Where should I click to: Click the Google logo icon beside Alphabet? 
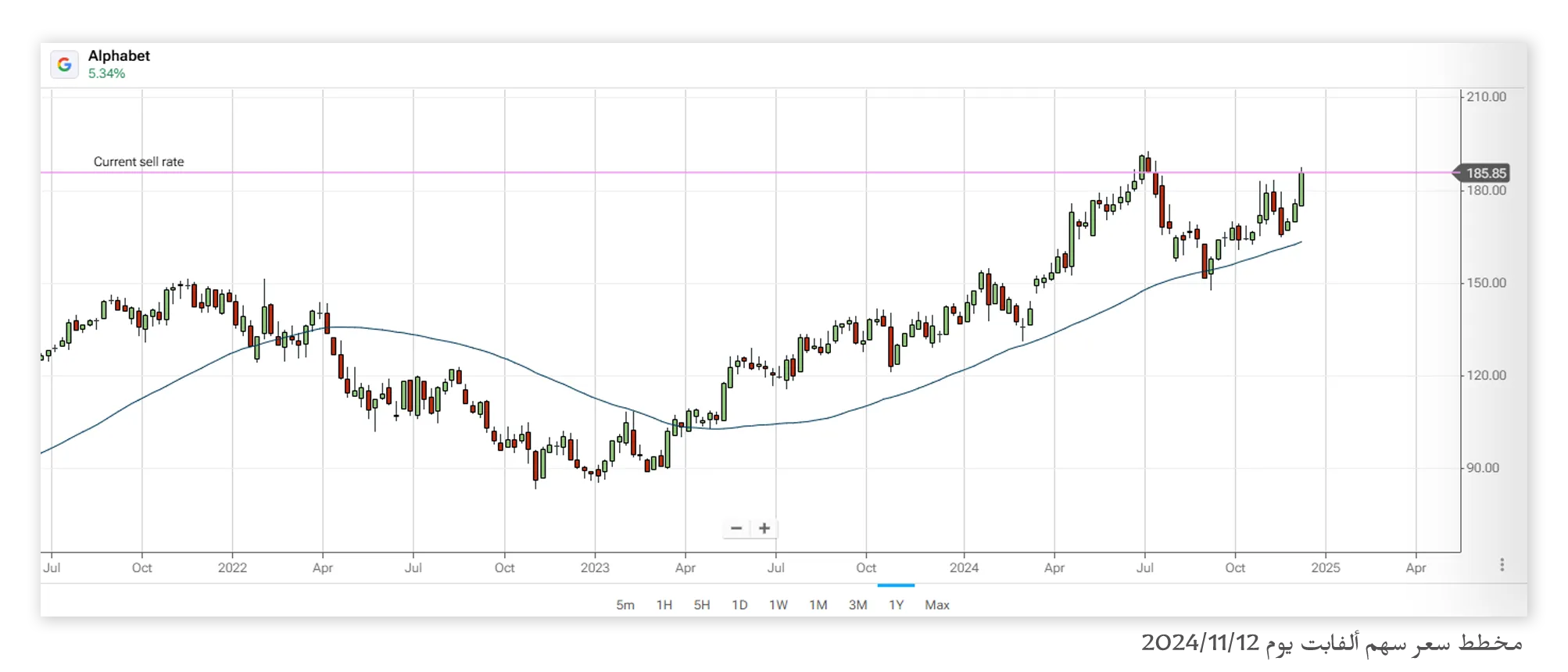coord(65,64)
